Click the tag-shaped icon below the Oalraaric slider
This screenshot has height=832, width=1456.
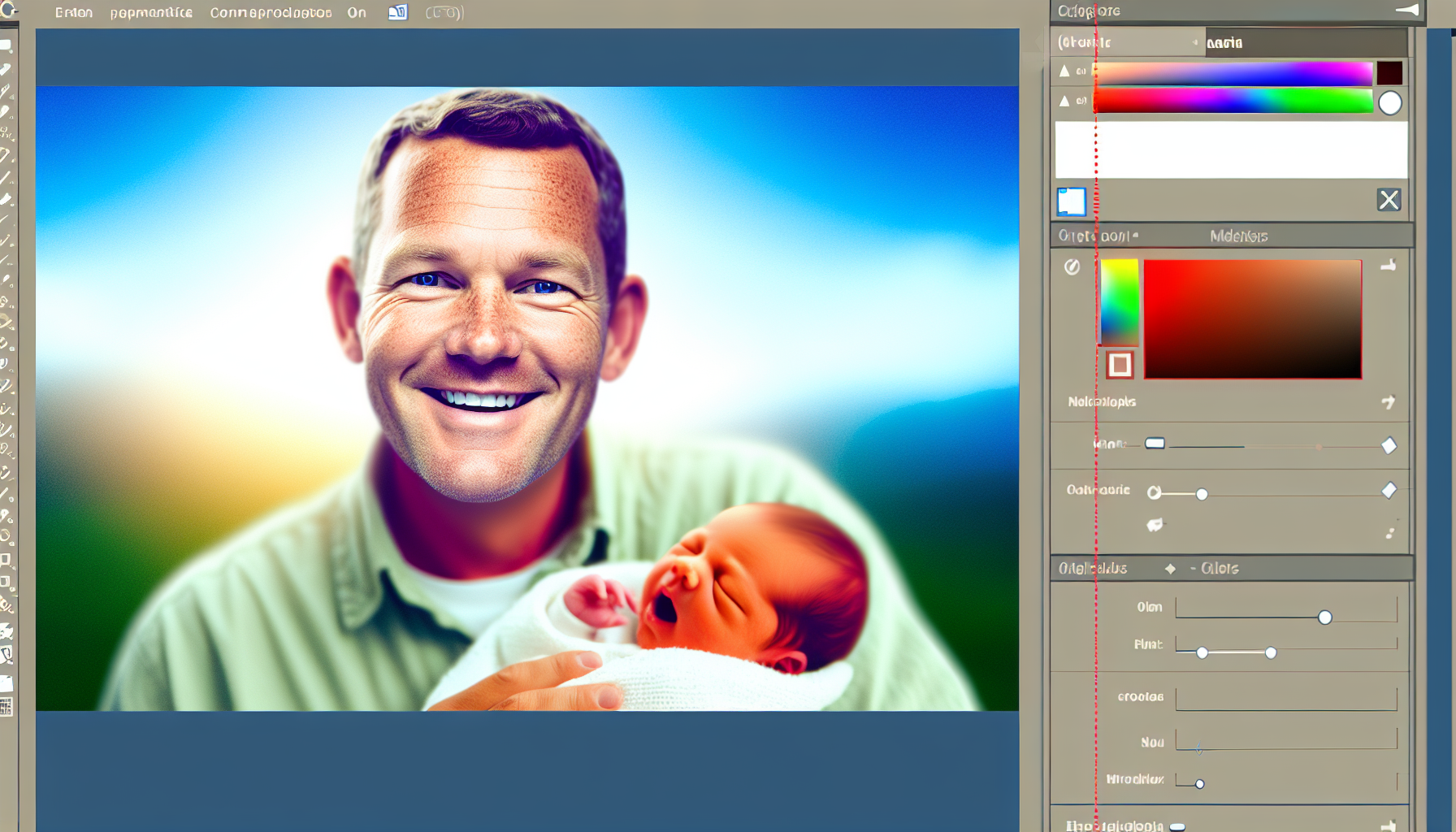(1155, 526)
